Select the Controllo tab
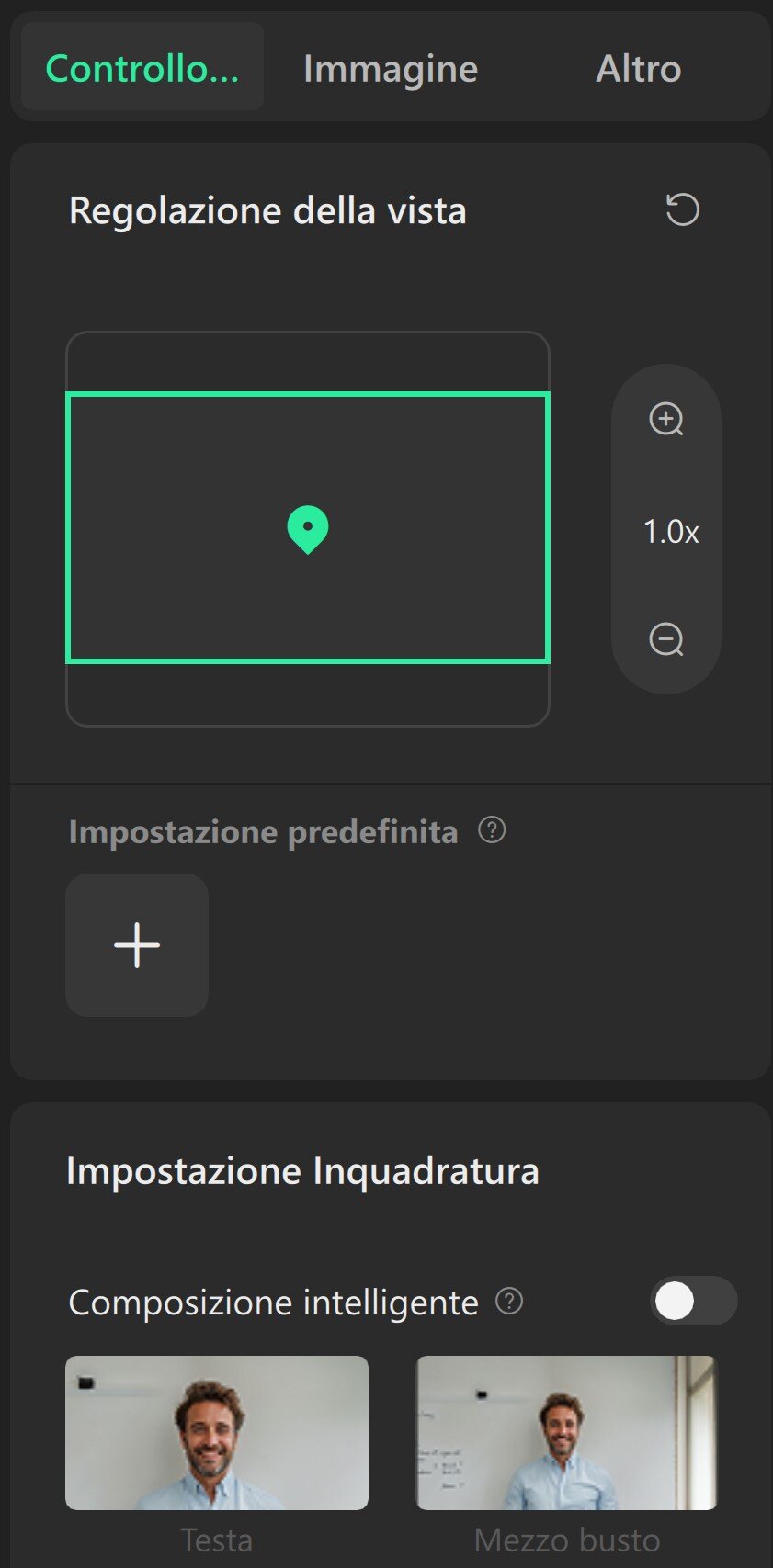Screen dimensions: 773x1568 (142, 69)
